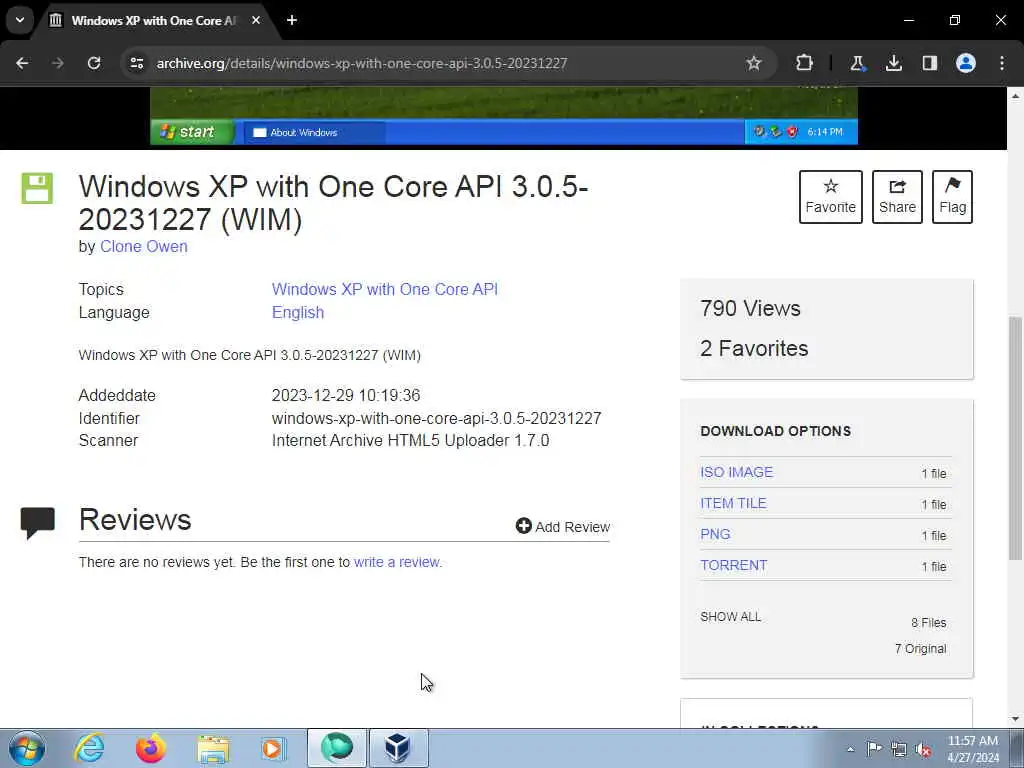Open uploader Clone Owen's profile

[144, 246]
